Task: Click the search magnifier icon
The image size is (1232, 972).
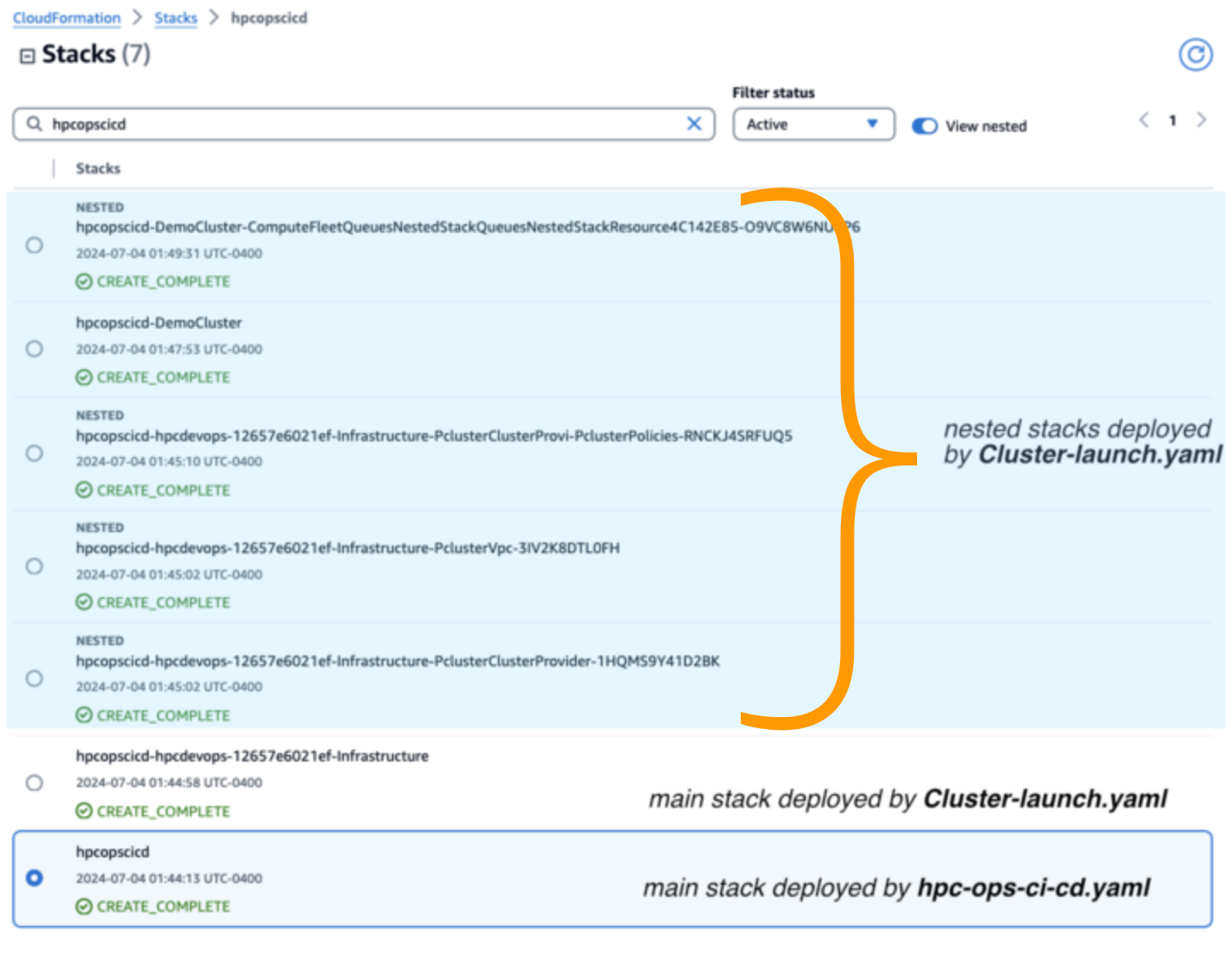Action: pyautogui.click(x=33, y=124)
